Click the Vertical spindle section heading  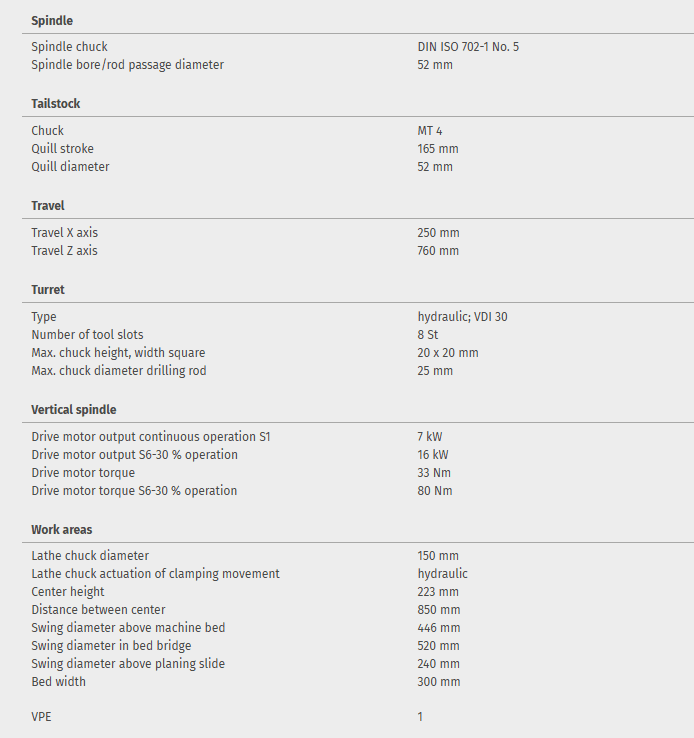pyautogui.click(x=74, y=410)
